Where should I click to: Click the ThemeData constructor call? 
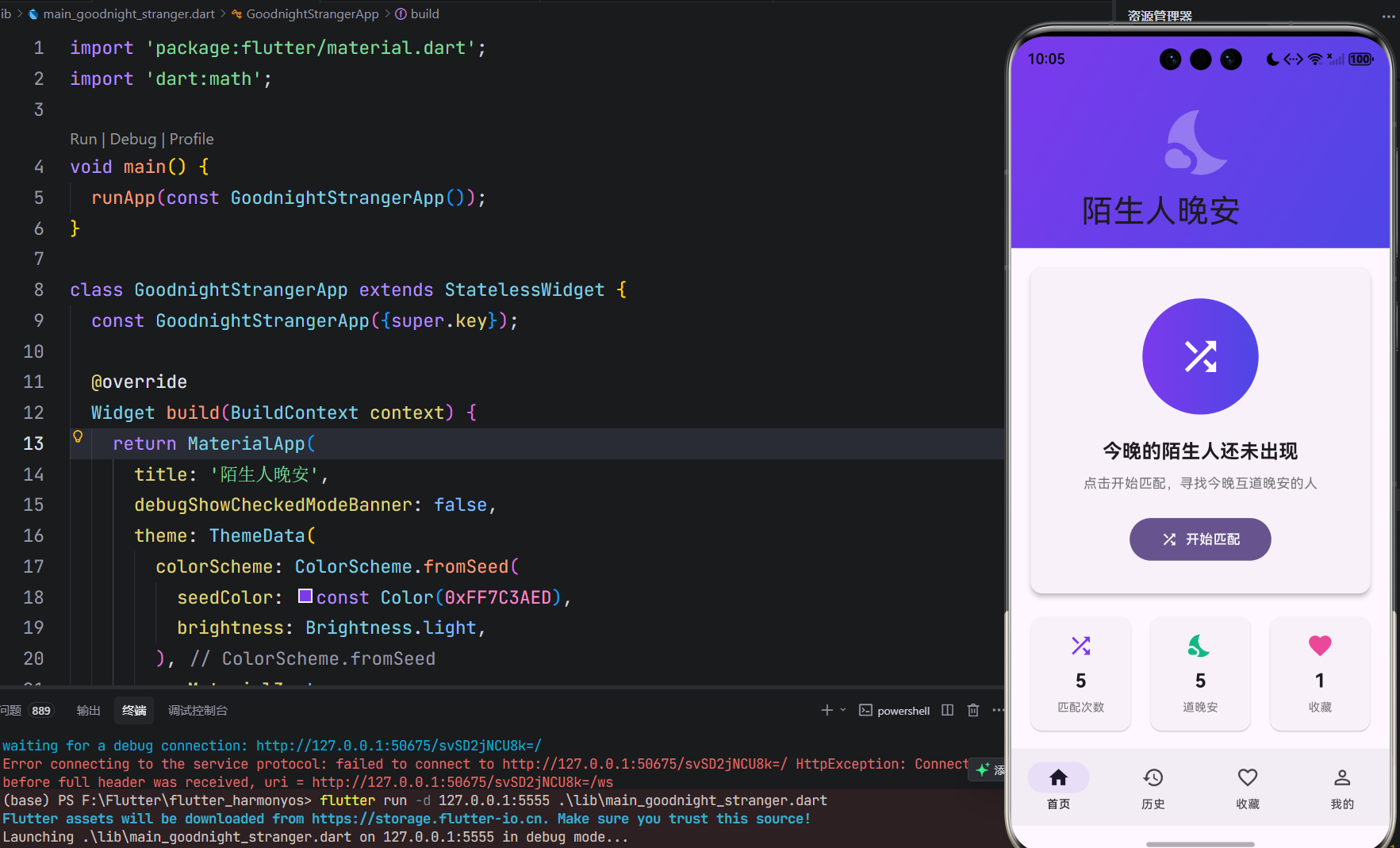(257, 535)
